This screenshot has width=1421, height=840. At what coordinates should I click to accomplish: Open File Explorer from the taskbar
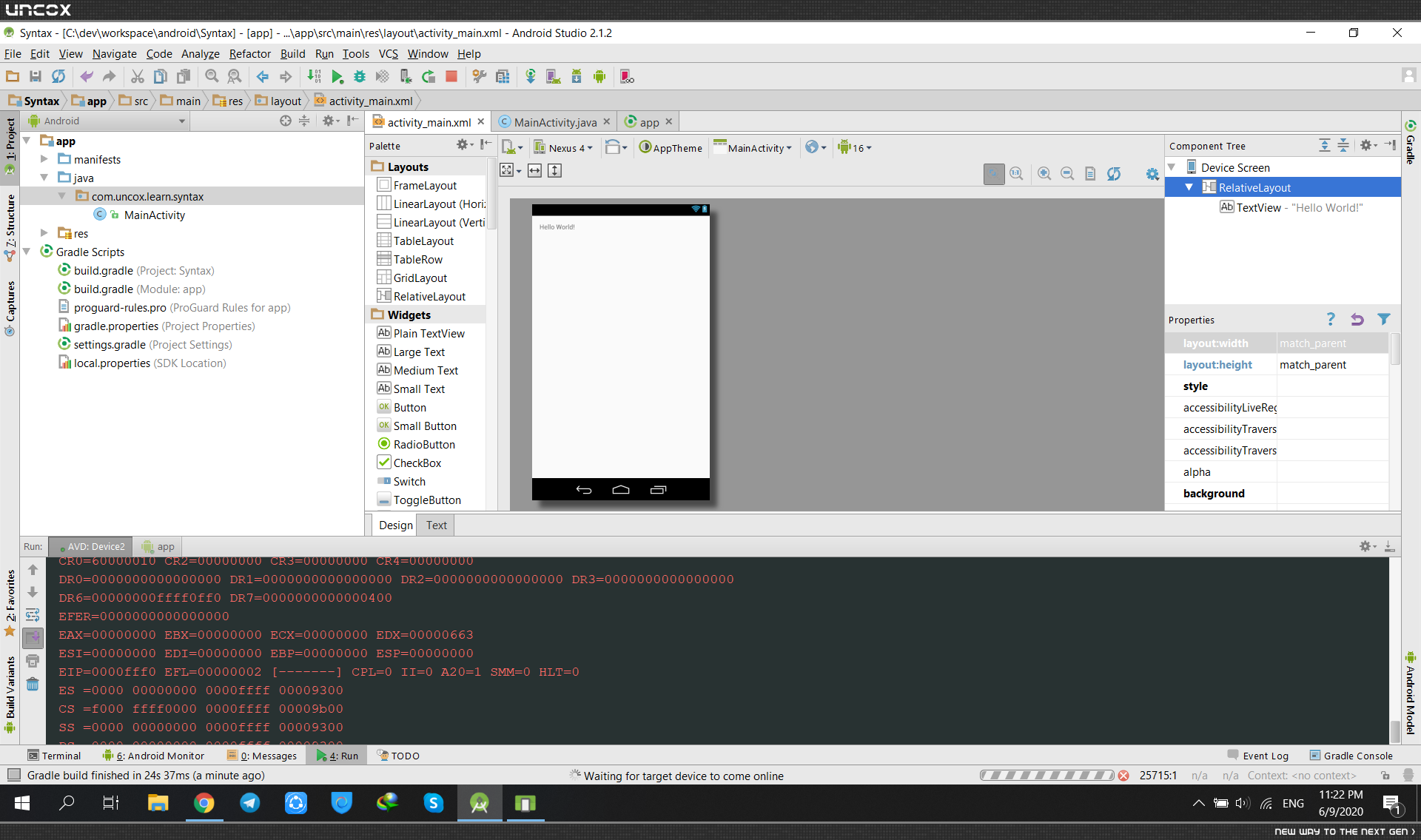click(x=158, y=803)
